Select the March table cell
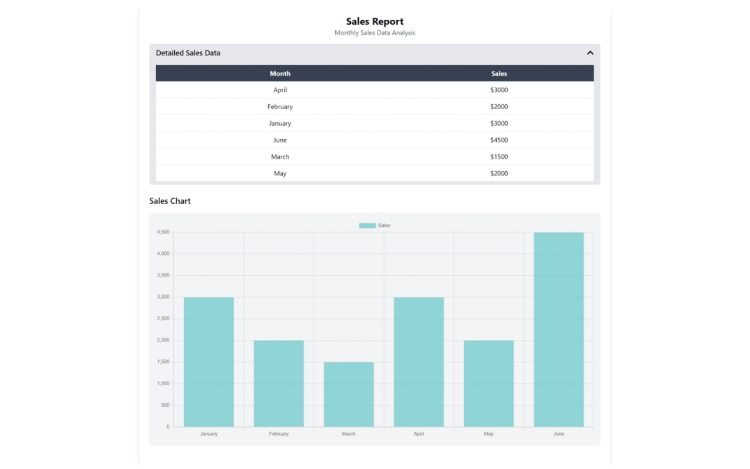 [280, 157]
